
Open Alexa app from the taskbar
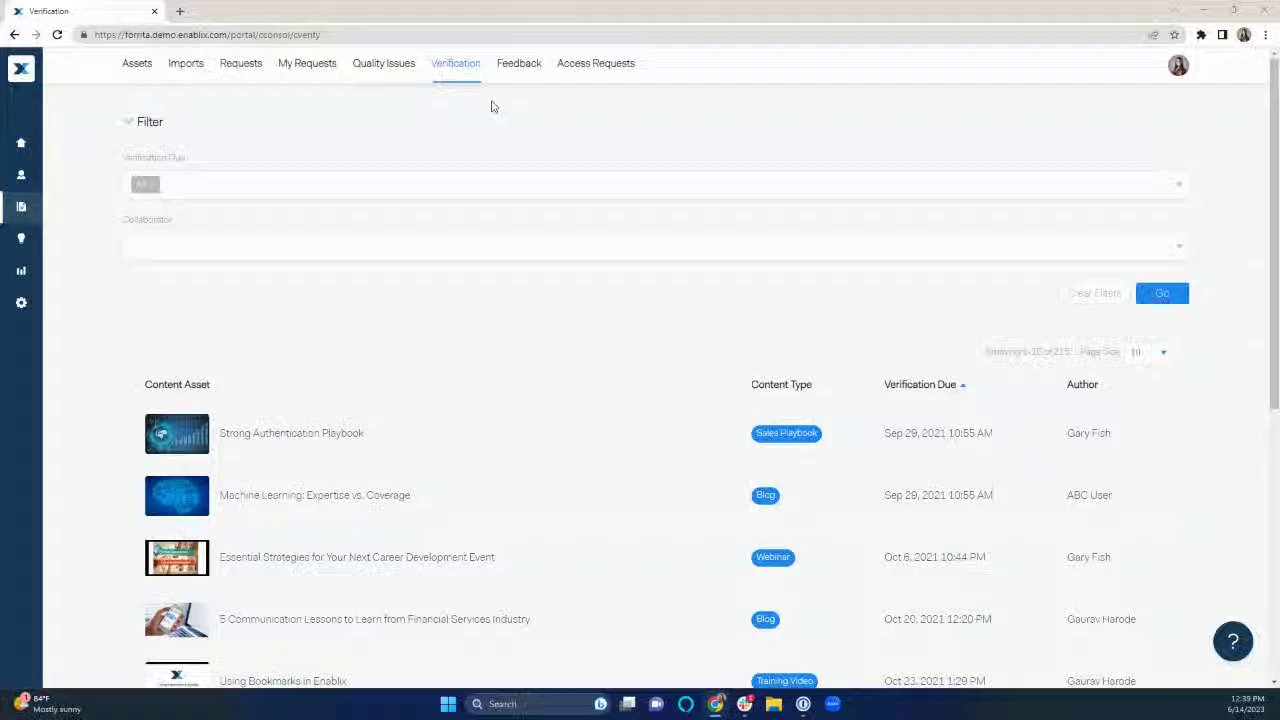pyautogui.click(x=686, y=704)
